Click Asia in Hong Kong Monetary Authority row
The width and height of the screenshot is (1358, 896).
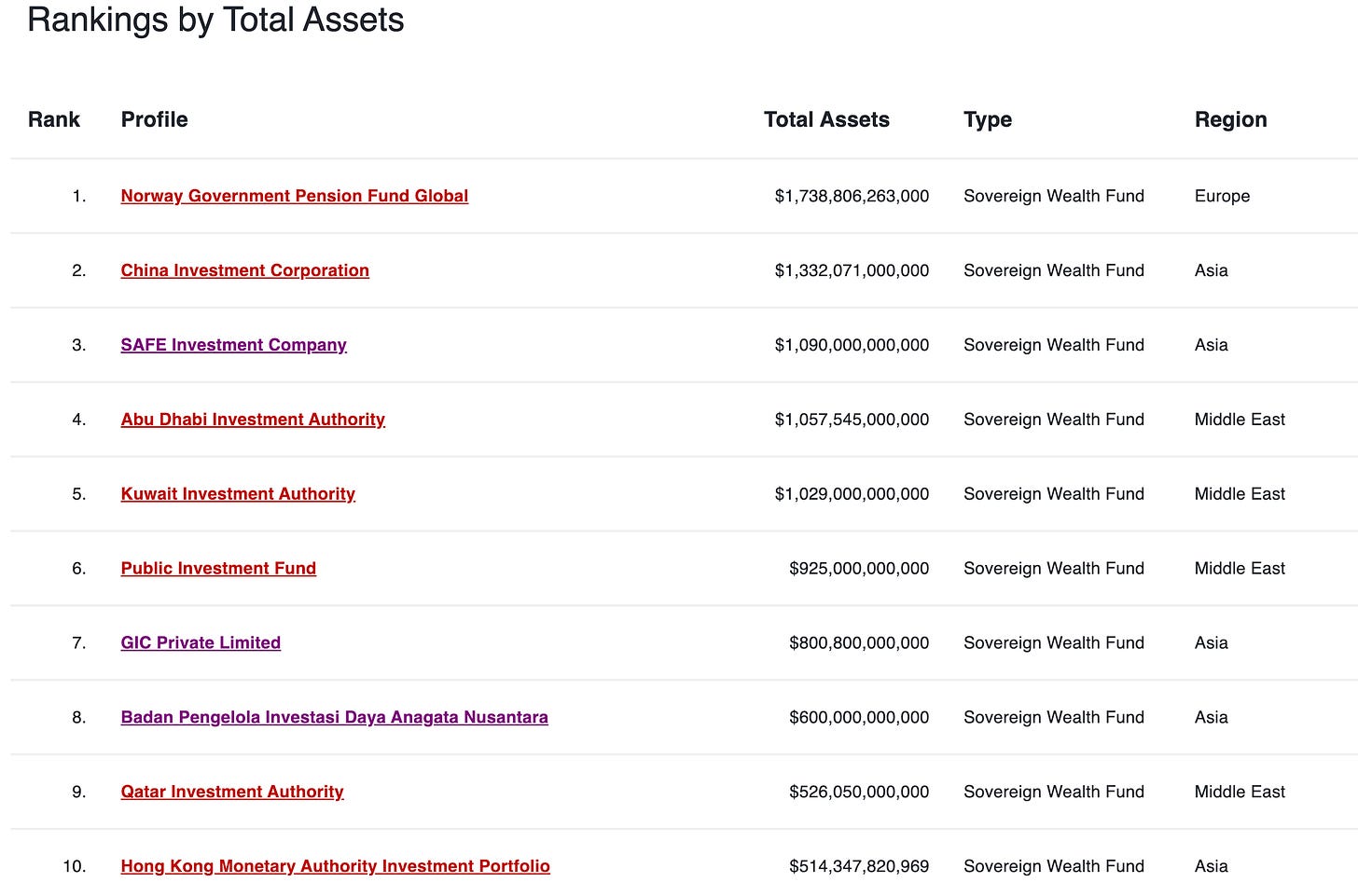[1212, 866]
